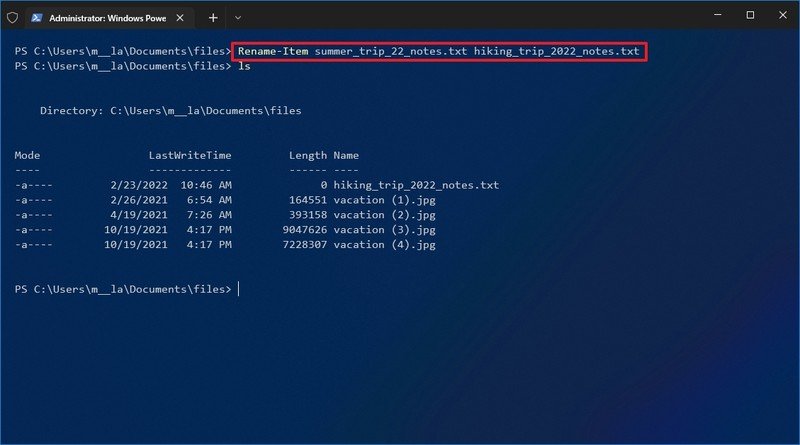Open a new tab with the plus button
Viewport: 800px width, 445px height.
click(x=213, y=17)
